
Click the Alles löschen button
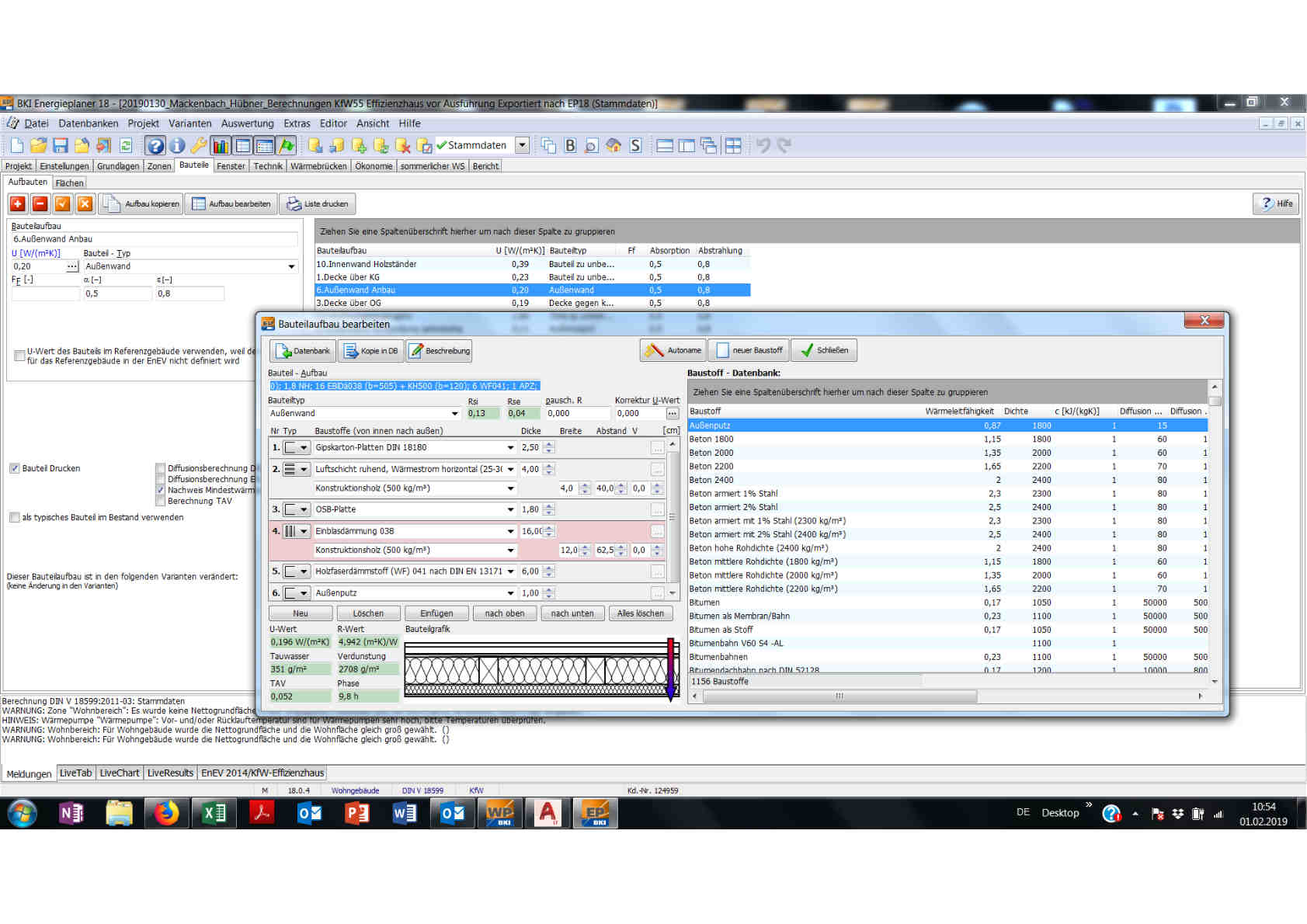coord(641,613)
